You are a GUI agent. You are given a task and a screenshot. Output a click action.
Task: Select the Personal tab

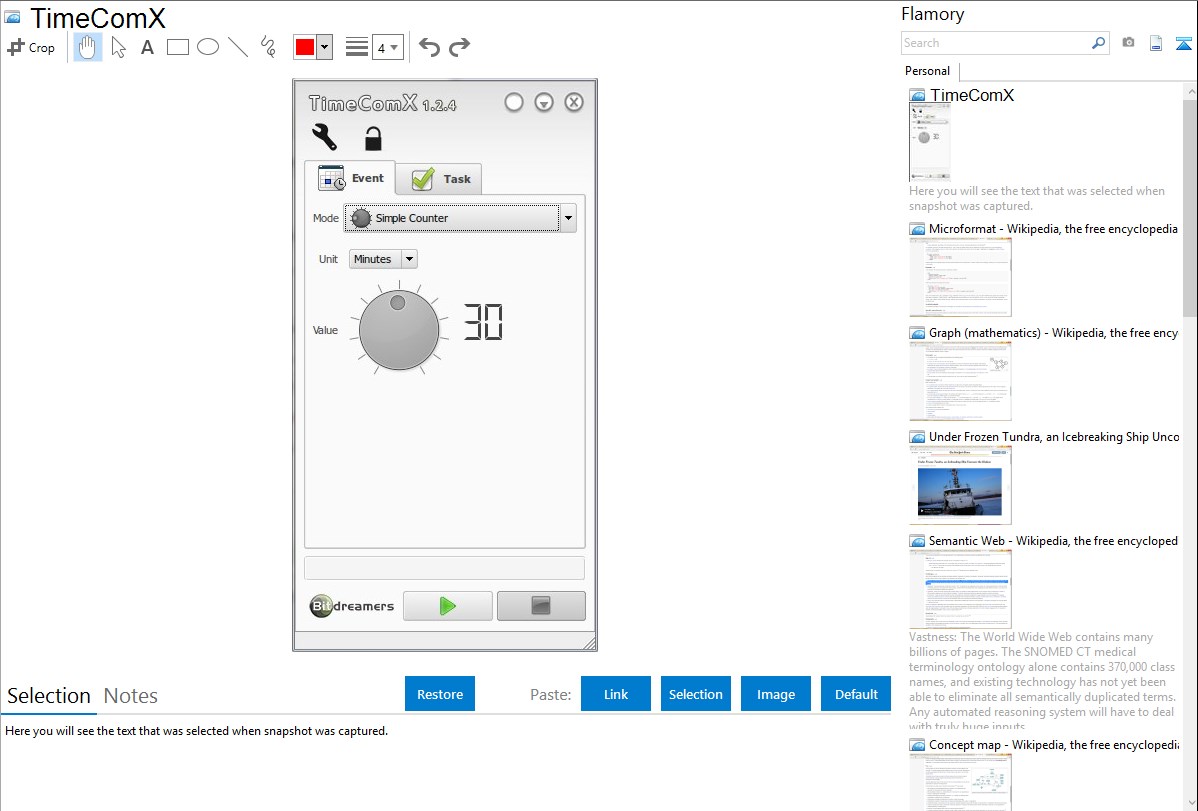pos(928,71)
